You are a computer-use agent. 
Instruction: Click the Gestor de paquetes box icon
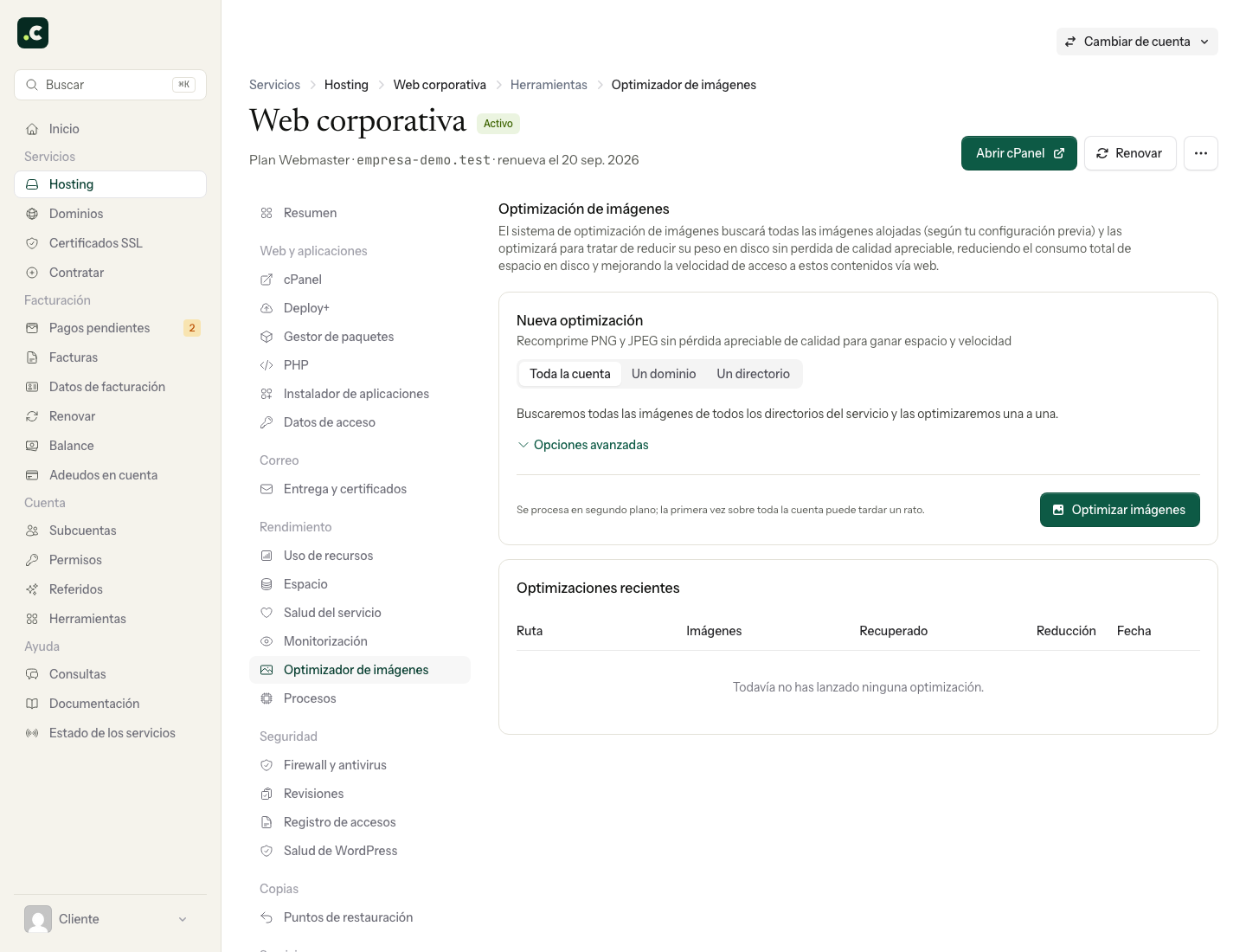click(267, 337)
